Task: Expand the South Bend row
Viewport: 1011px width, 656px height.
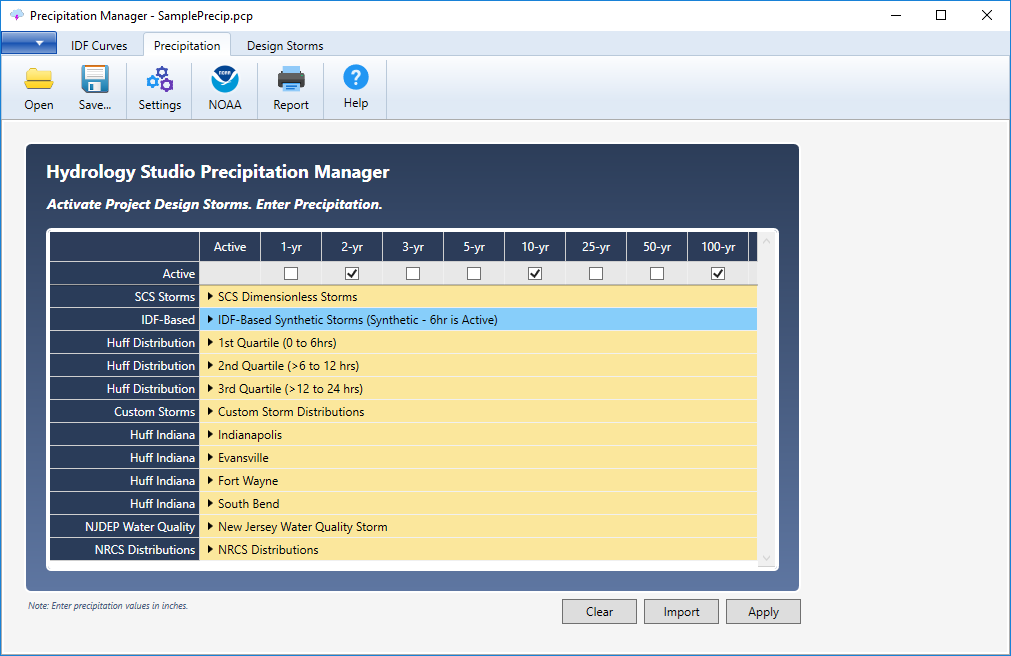Action: tap(210, 504)
